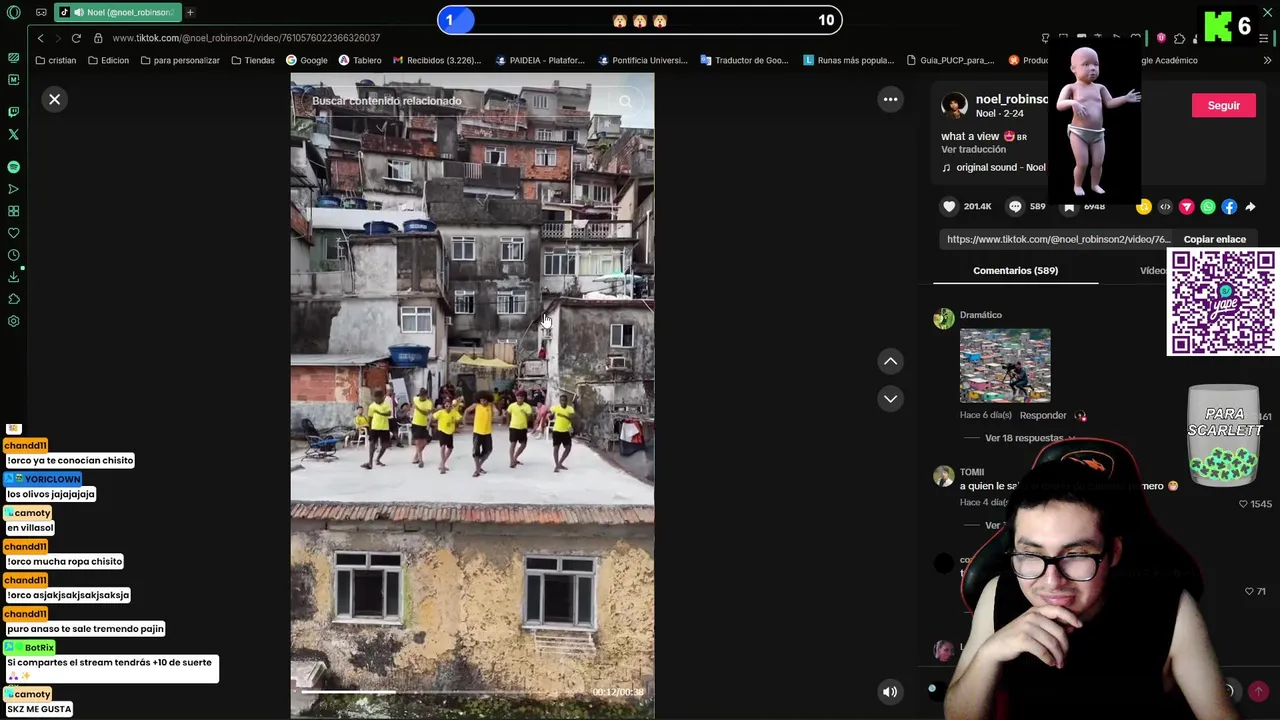The height and width of the screenshot is (720, 1280).
Task: Open the three-dot more options menu
Action: click(890, 99)
